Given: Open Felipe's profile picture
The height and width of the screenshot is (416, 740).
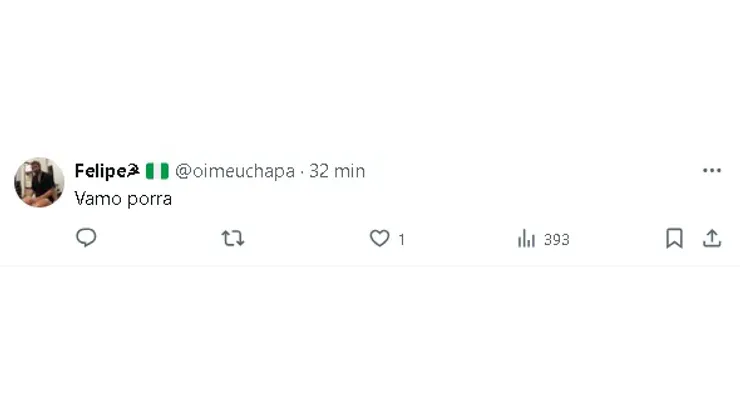Looking at the screenshot, I should [39, 182].
